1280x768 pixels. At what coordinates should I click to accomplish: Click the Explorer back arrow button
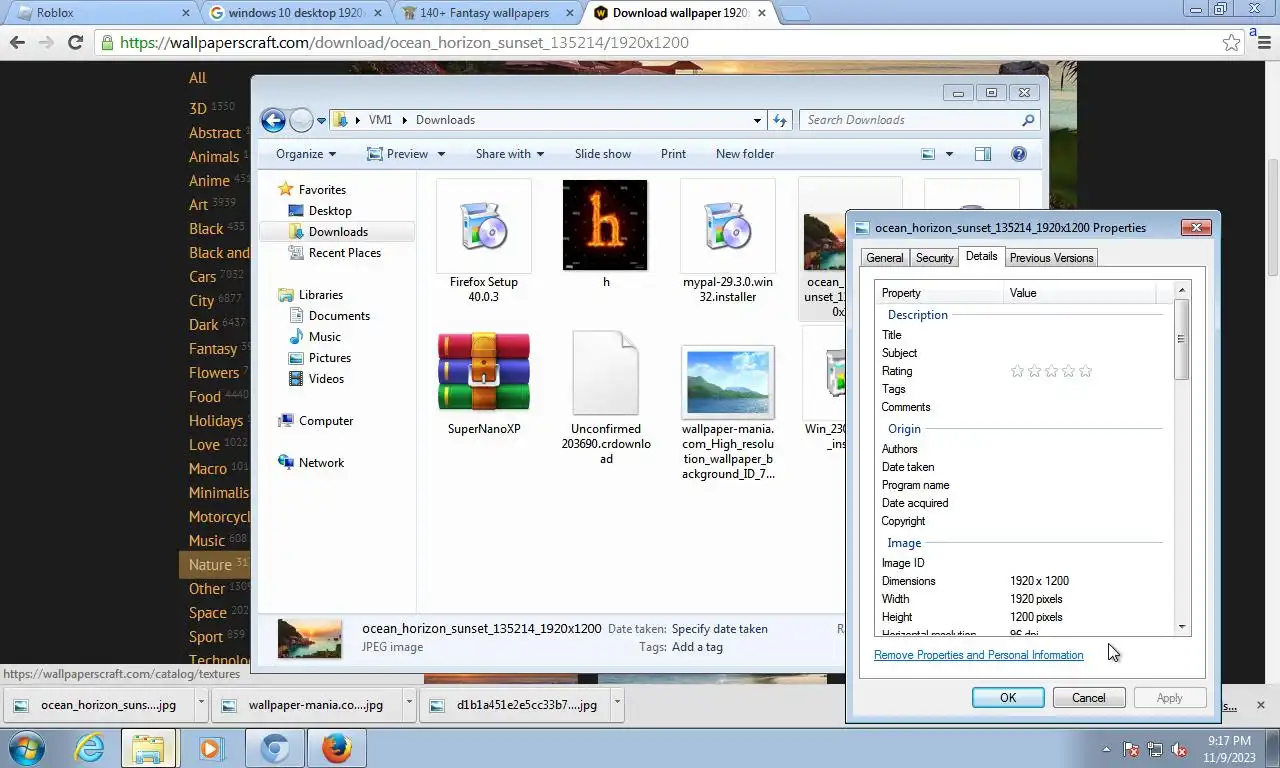[x=273, y=120]
